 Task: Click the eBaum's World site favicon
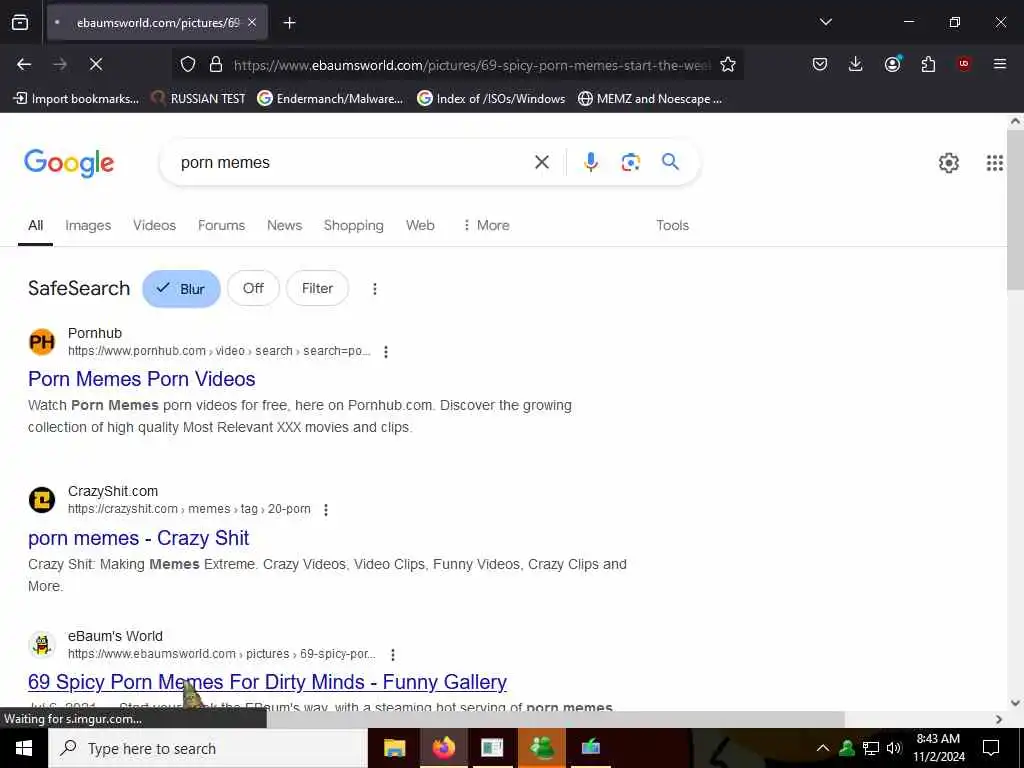pyautogui.click(x=42, y=645)
